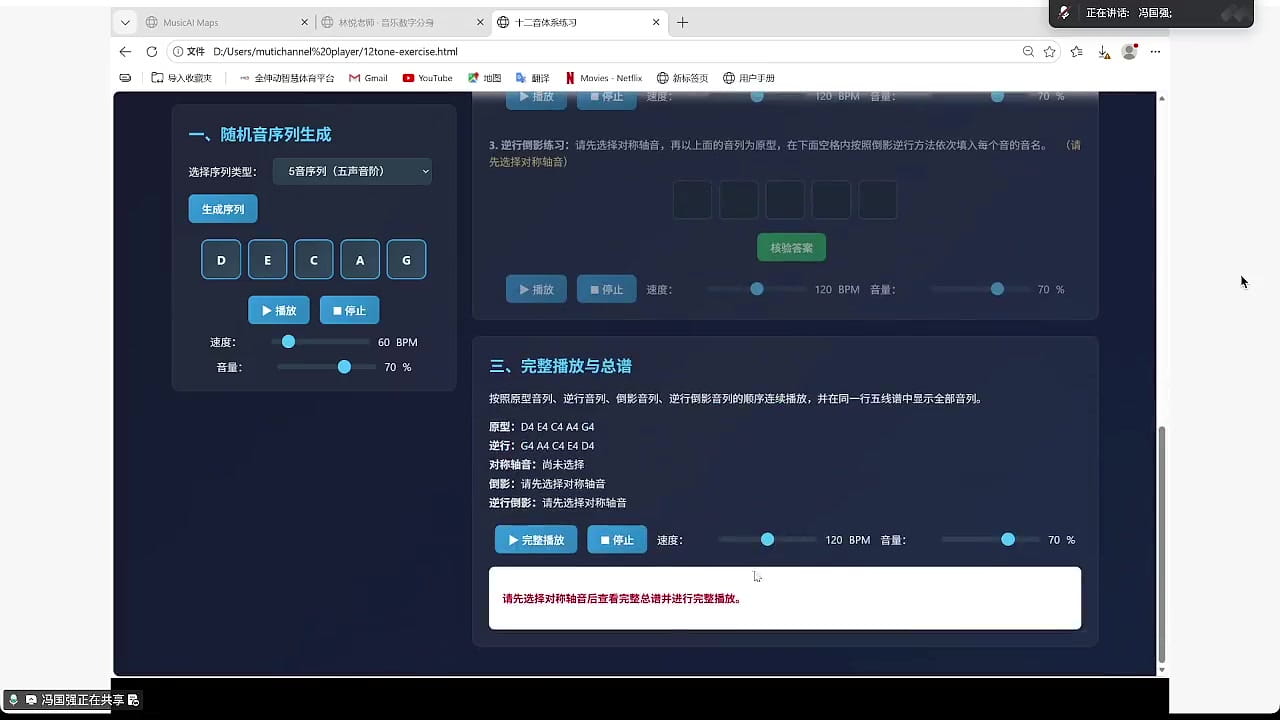Open the downloads icon in the browser toolbar
1280x720 pixels.
pos(1103,51)
